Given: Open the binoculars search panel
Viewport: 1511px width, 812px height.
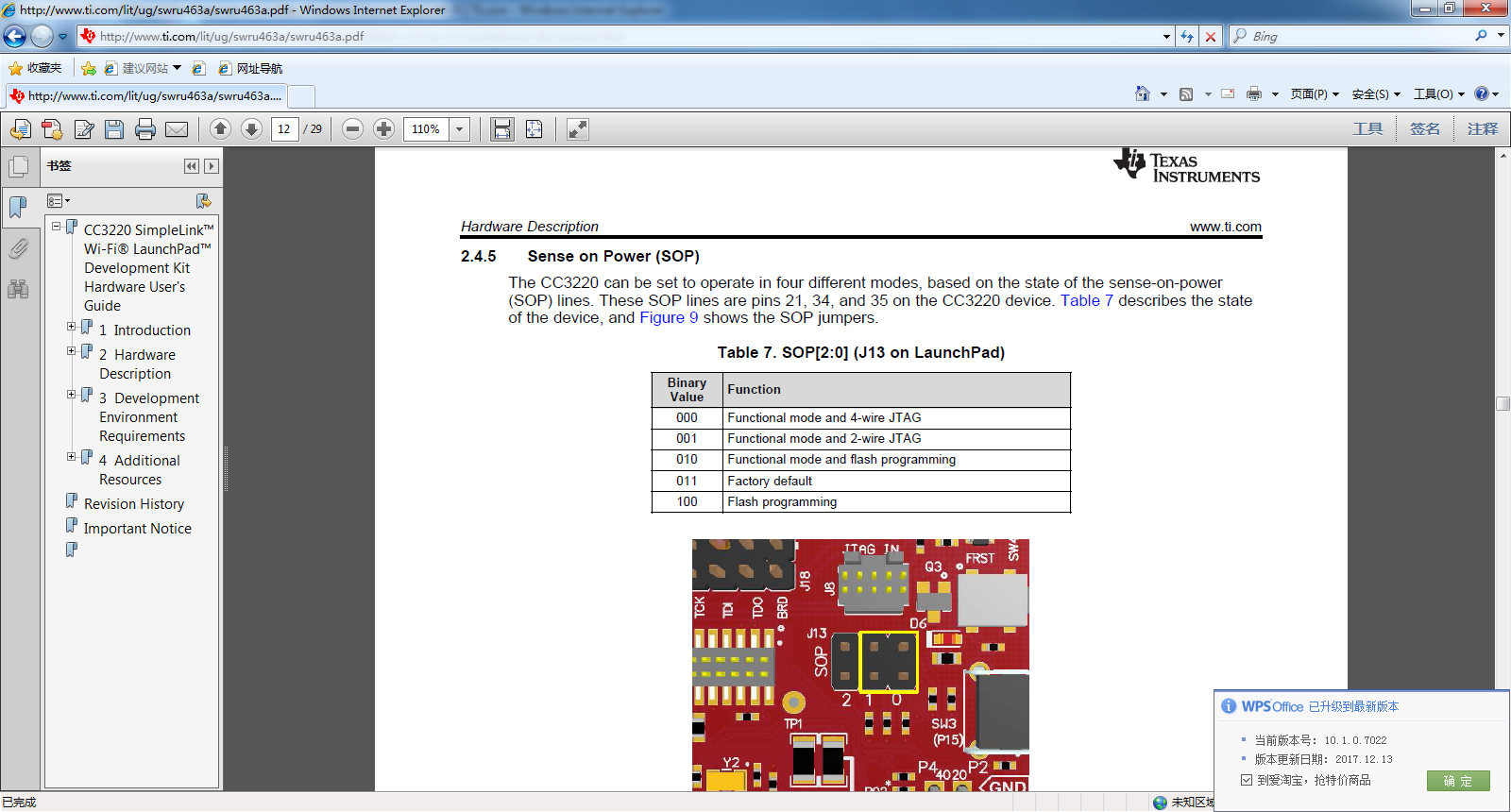Looking at the screenshot, I should 18,289.
